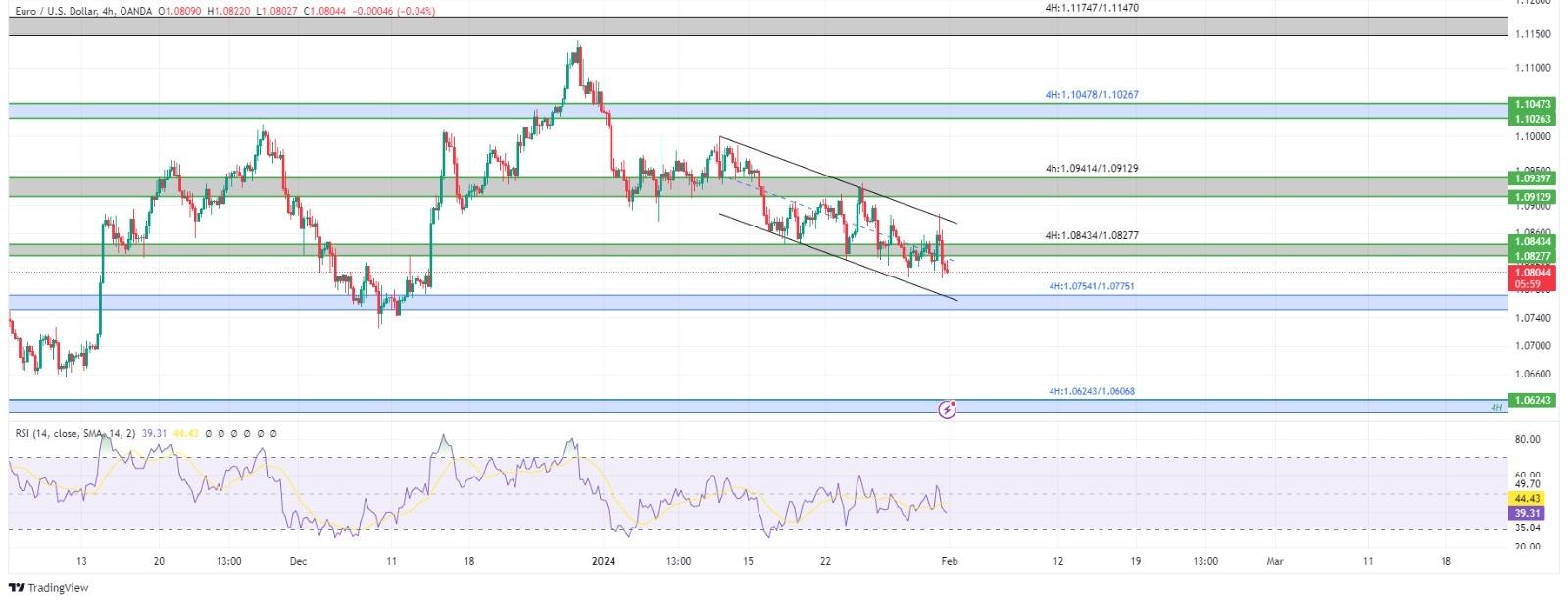Screen dimensions: 1568x603
Task: Select the Euro / U.S. Dollar symbol title
Action: click(x=56, y=11)
